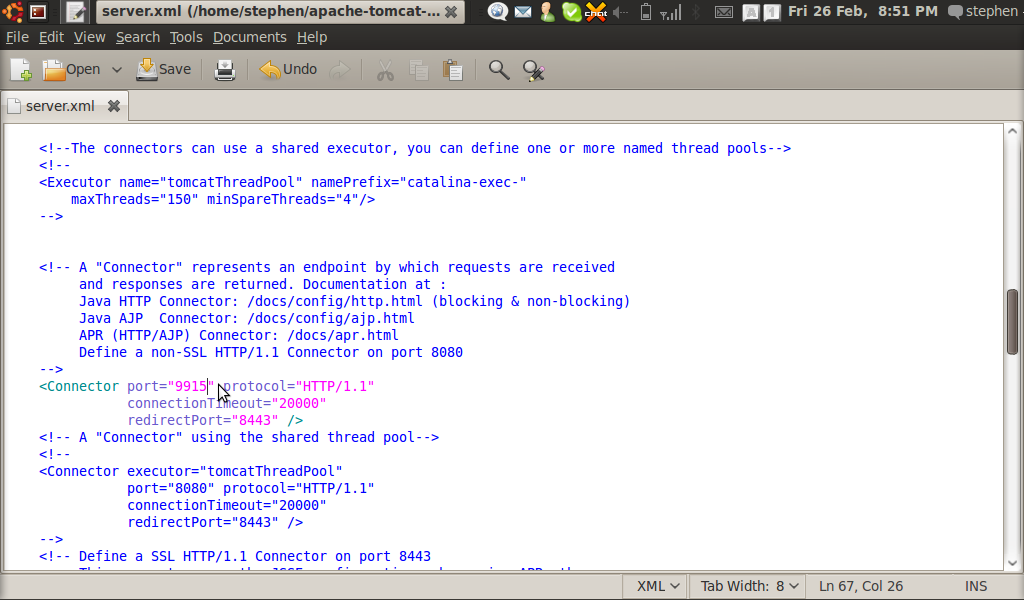1024x600 pixels.
Task: Print the server.xml file
Action: click(224, 69)
